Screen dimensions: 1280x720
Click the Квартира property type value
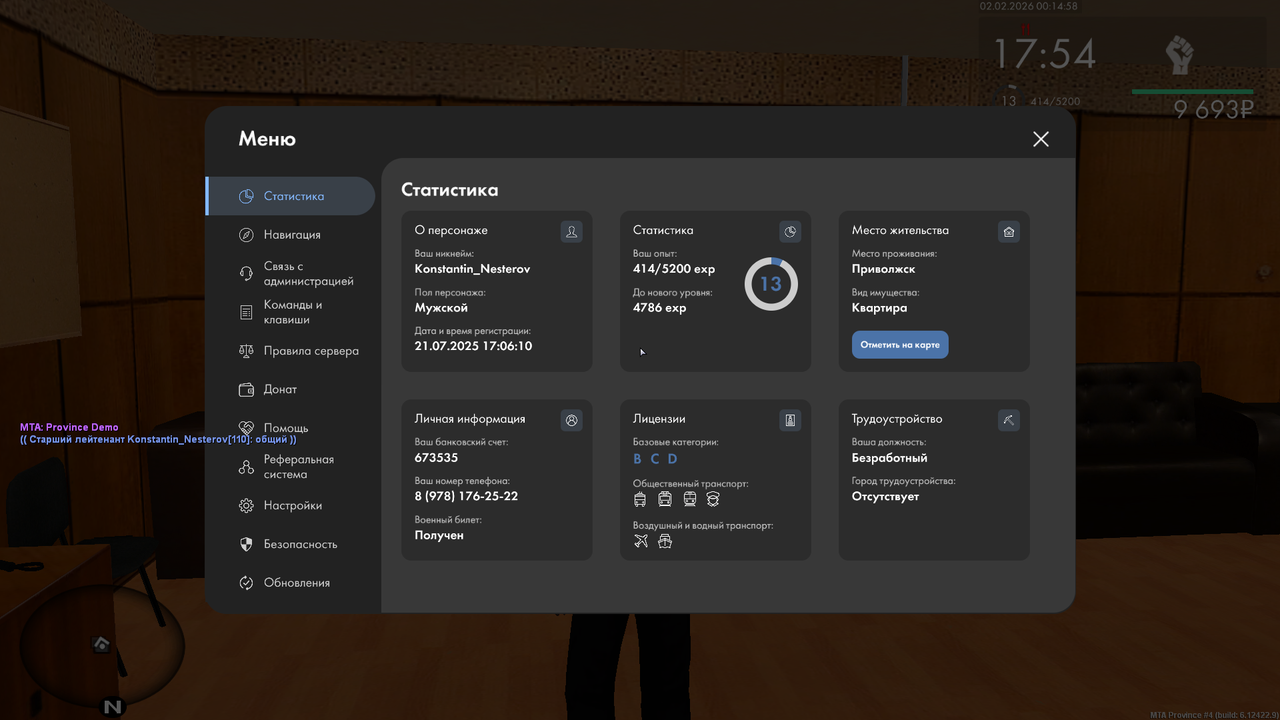coord(880,308)
